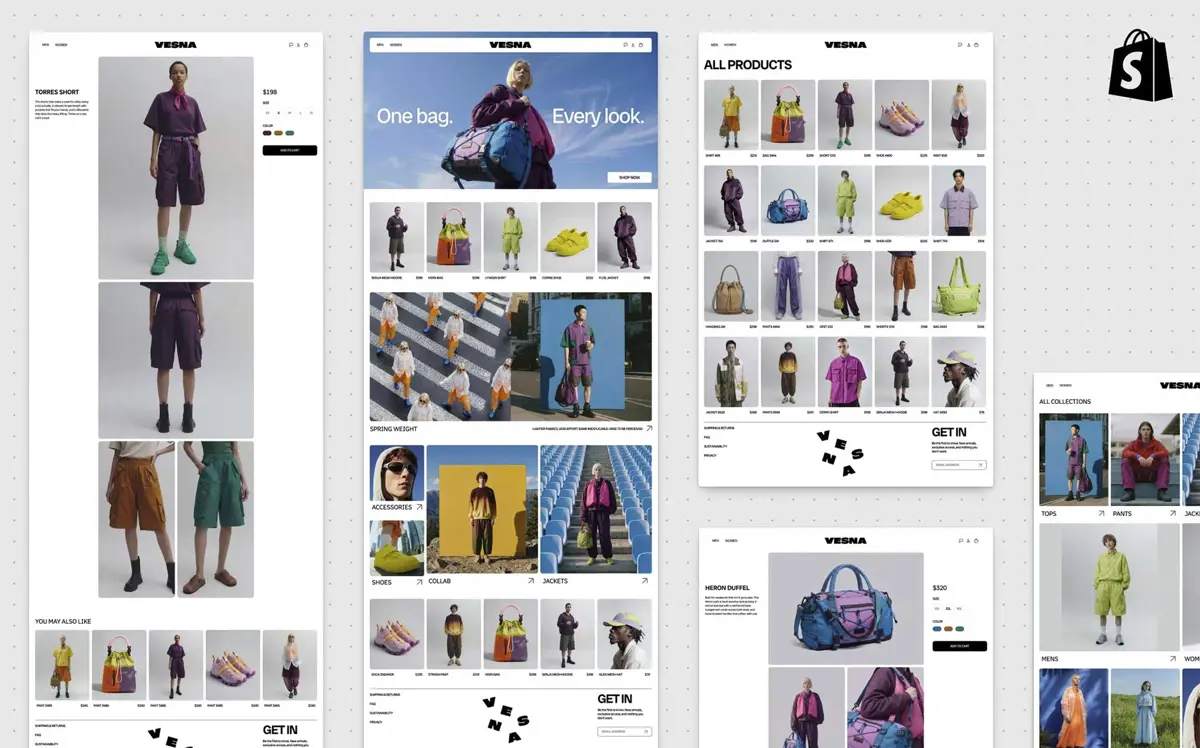Open cart icon on All Products page

976,45
